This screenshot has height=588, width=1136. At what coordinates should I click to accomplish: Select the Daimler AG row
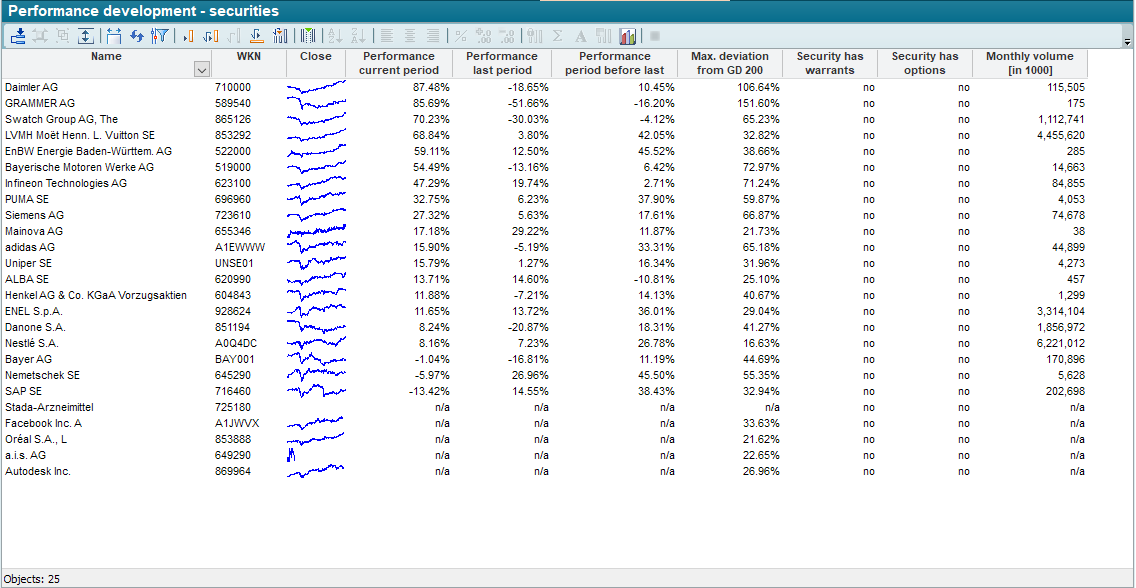31,88
